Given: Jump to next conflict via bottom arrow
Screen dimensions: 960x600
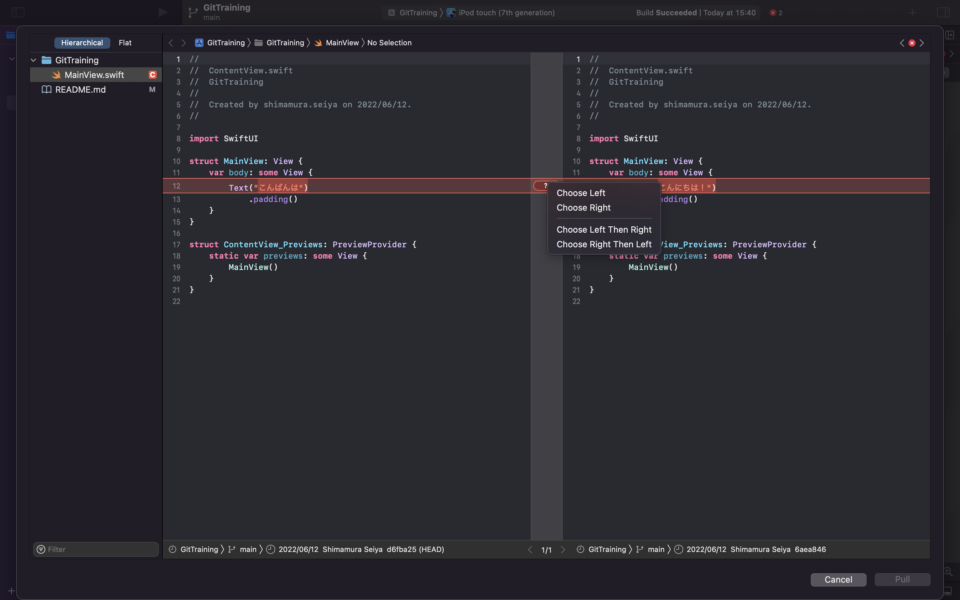Looking at the screenshot, I should point(563,550).
